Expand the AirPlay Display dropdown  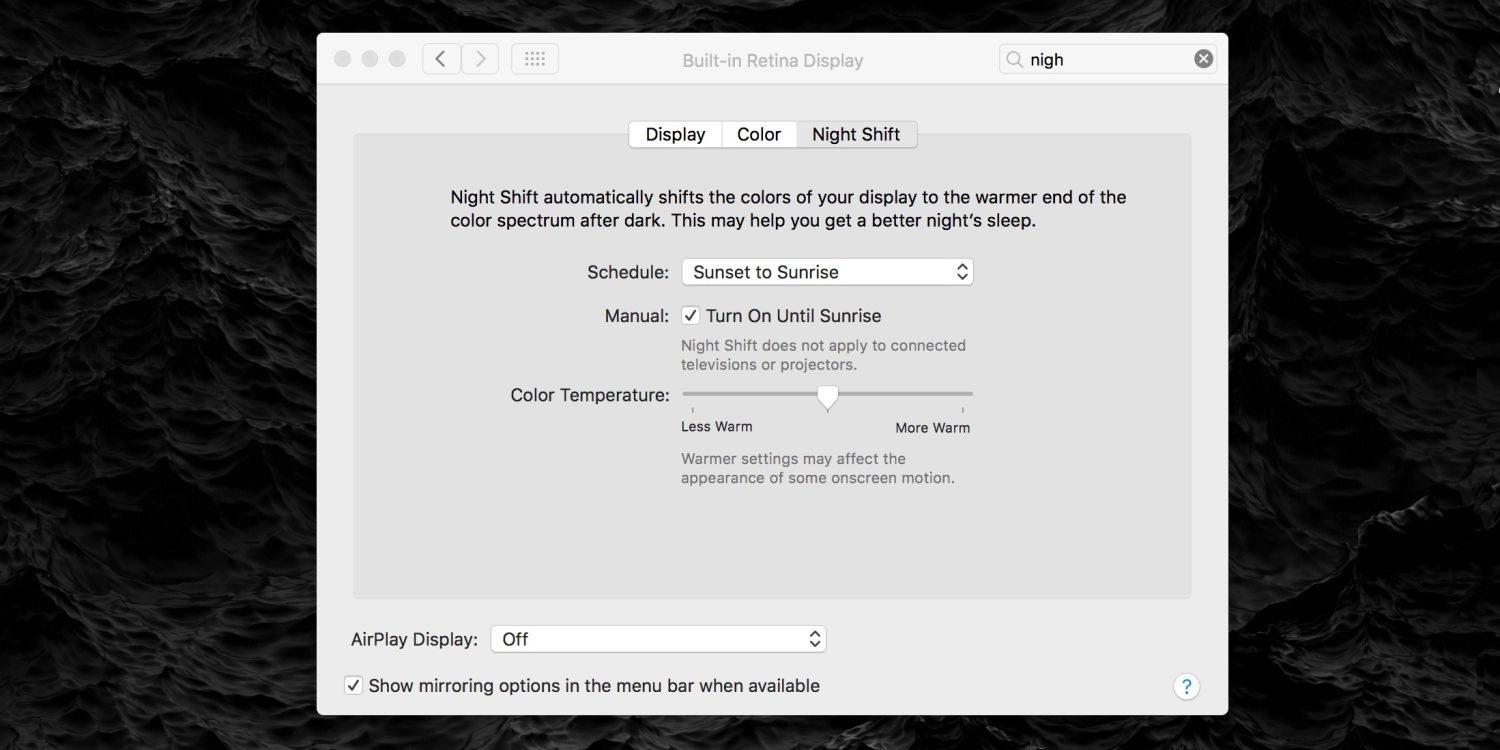point(658,639)
